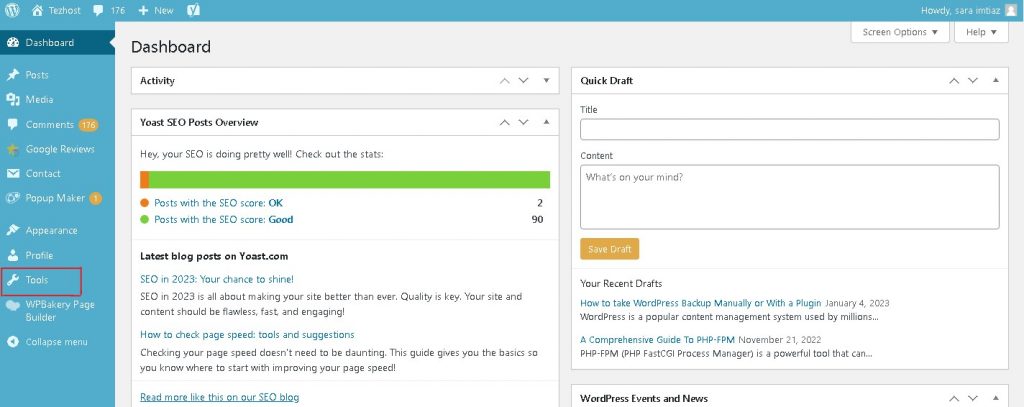1024x407 pixels.
Task: Click the Posts pushpin icon in sidebar
Action: 13,75
